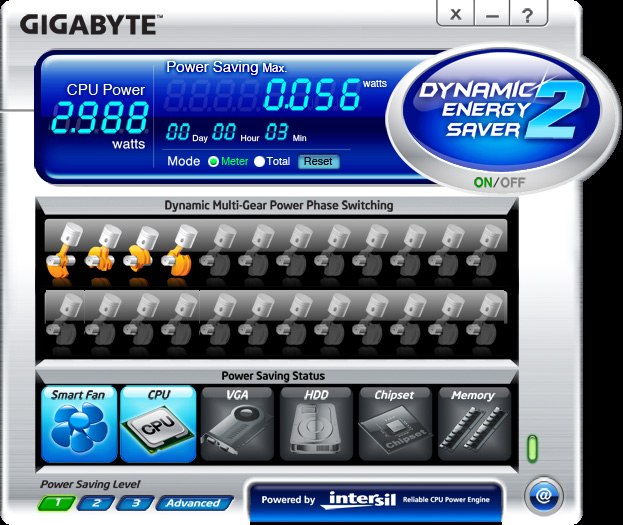This screenshot has width=623, height=525.
Task: Close window with the X button
Action: click(x=456, y=15)
